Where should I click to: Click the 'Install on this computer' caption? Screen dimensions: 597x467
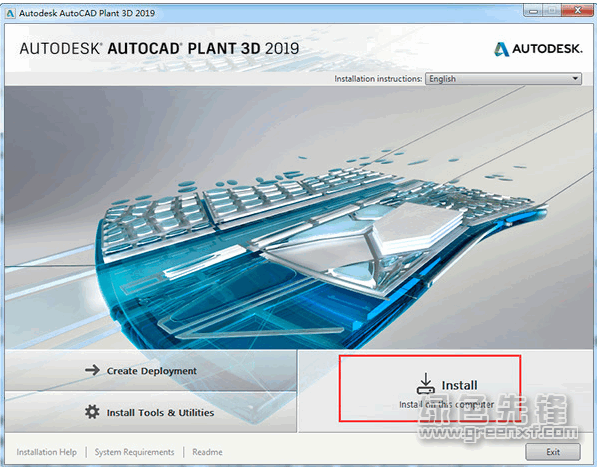click(446, 404)
